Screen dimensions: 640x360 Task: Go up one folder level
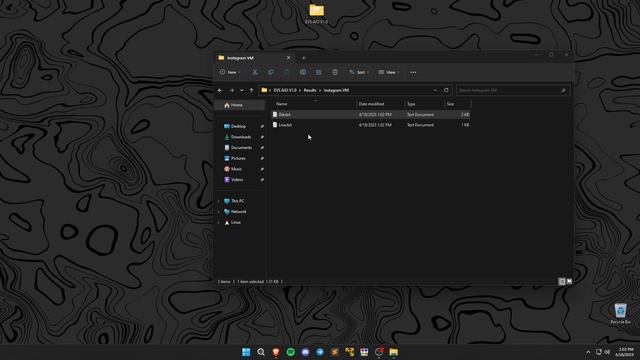pos(251,90)
